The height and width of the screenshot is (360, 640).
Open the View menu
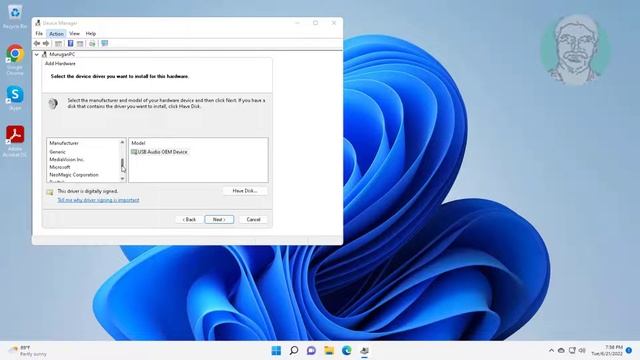coord(74,33)
